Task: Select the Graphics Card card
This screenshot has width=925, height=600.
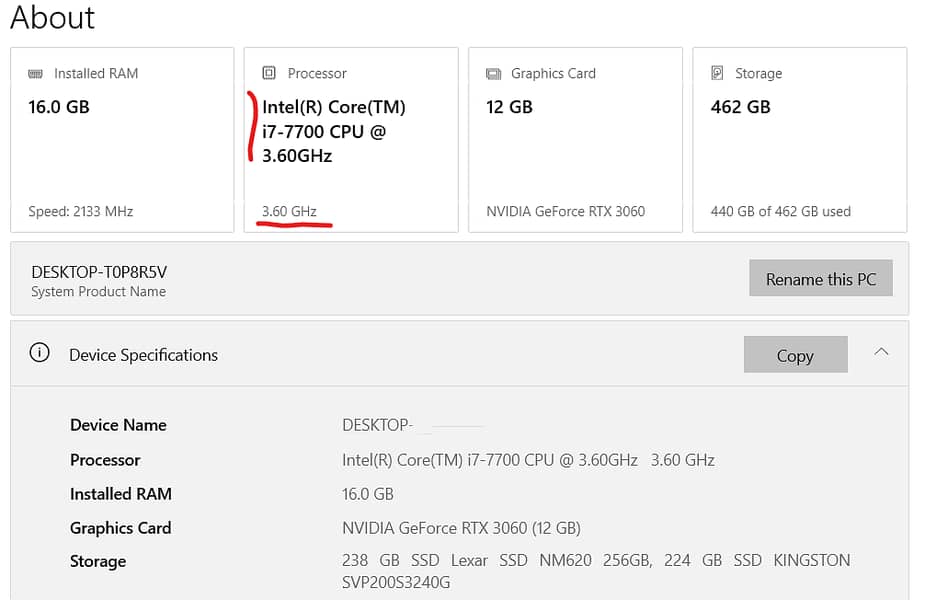Action: 575,140
